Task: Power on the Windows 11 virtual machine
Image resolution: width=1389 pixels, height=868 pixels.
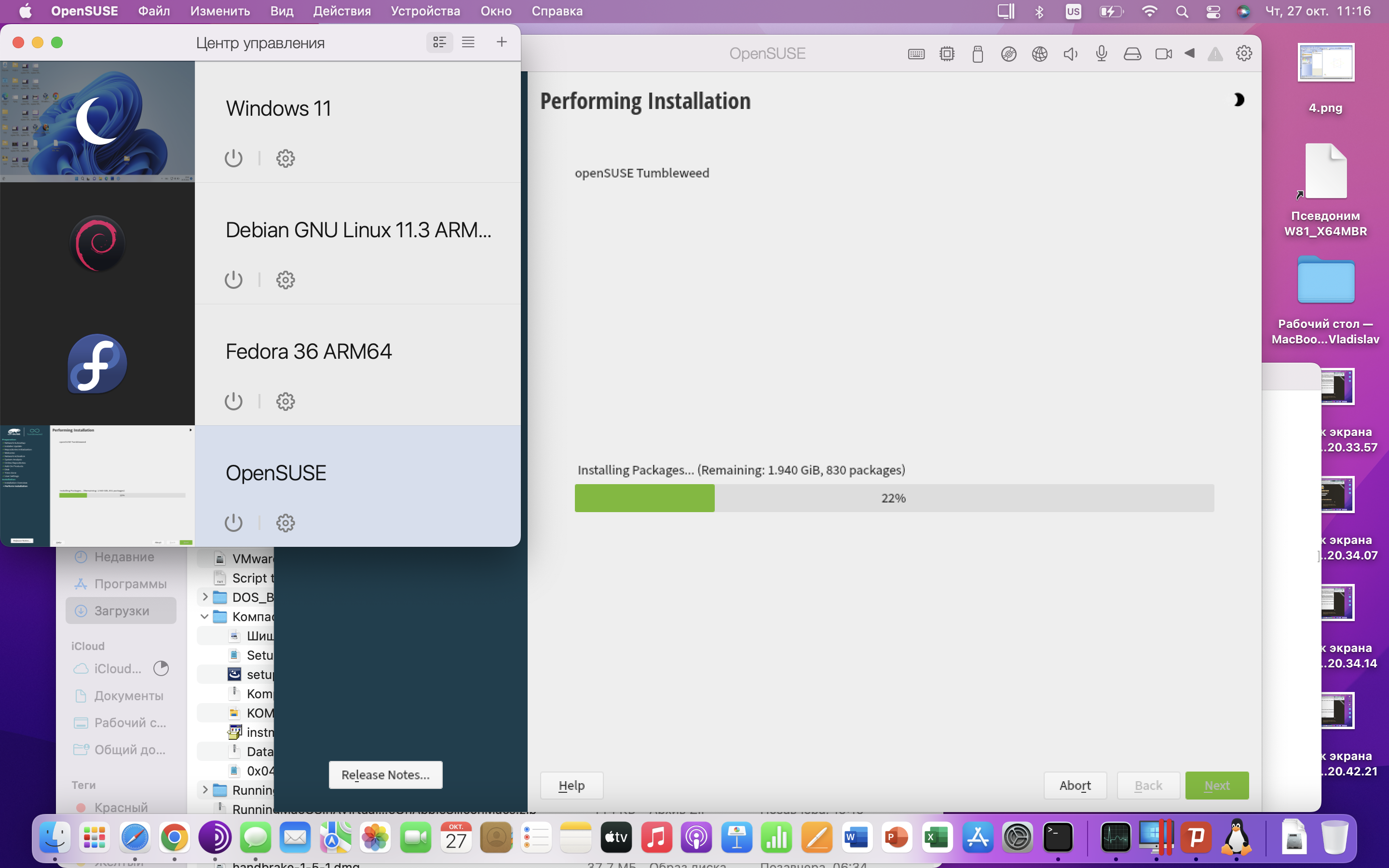Action: pos(233,158)
